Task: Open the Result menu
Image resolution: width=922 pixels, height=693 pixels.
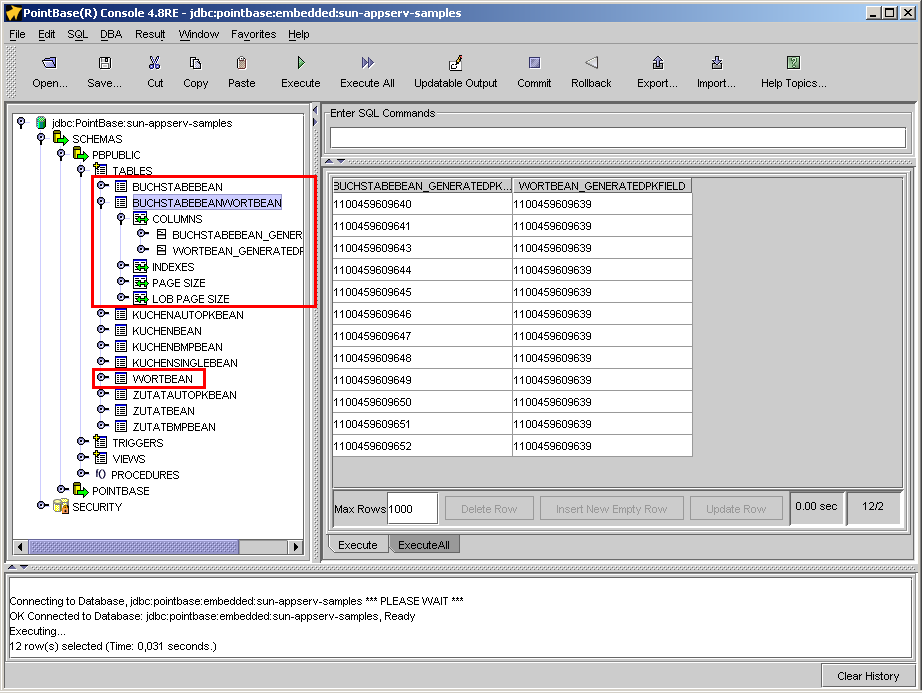Action: 150,34
